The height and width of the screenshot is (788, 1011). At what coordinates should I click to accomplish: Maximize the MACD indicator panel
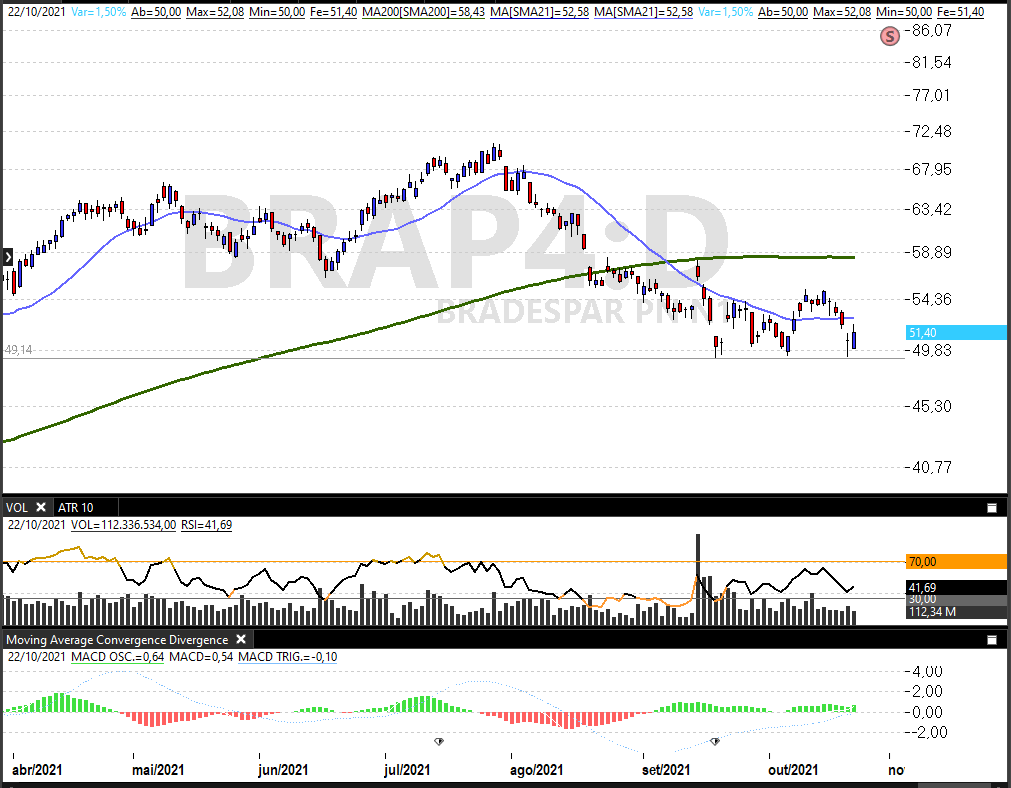click(x=992, y=640)
